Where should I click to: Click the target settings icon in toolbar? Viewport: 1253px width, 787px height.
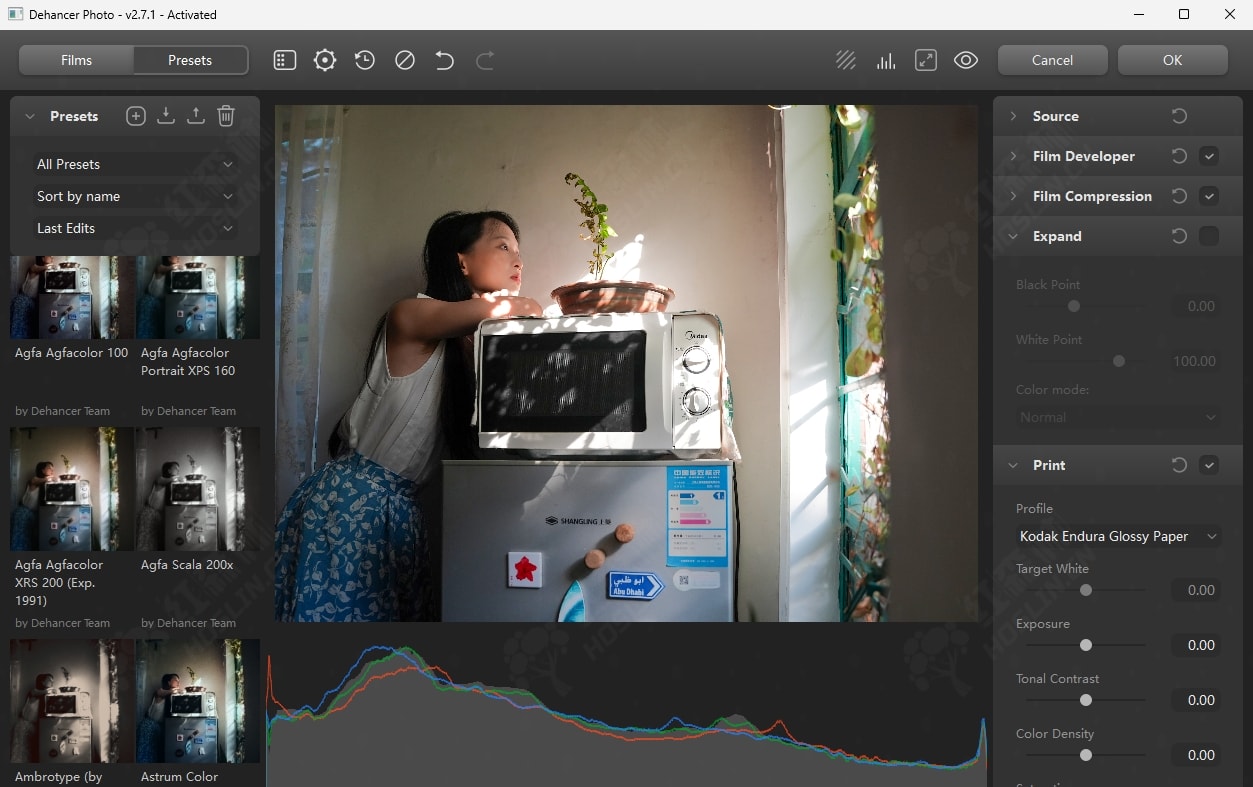[x=325, y=60]
